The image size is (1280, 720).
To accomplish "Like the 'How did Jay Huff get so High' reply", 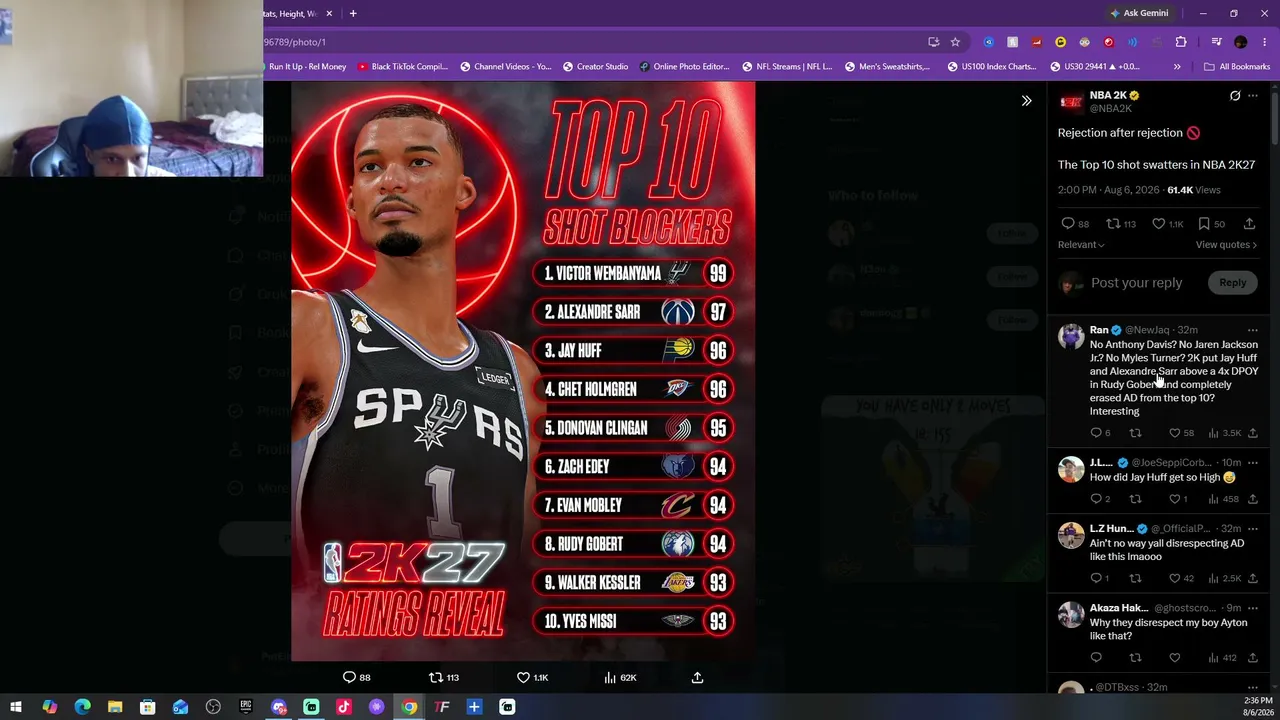I will (1175, 499).
